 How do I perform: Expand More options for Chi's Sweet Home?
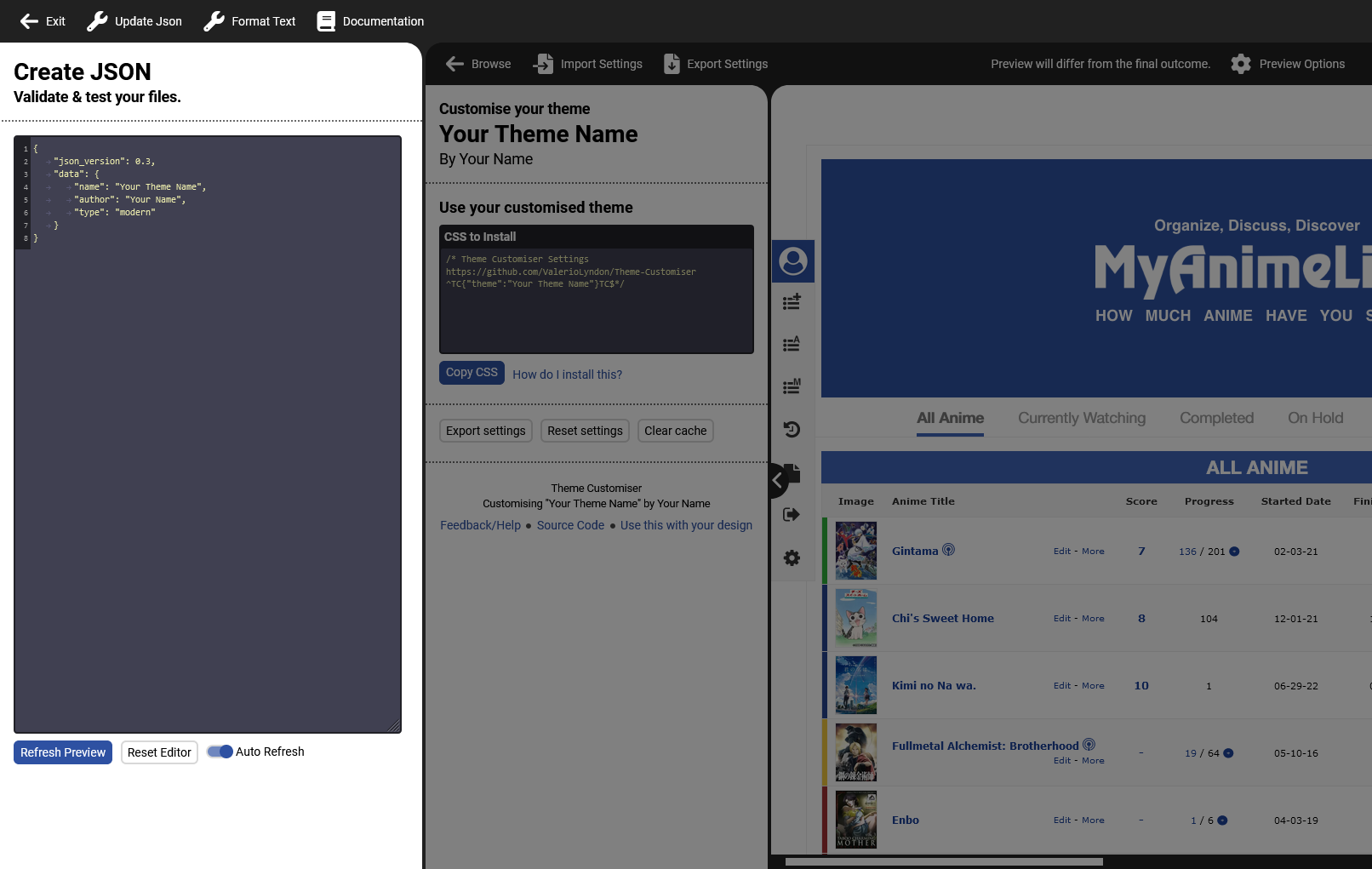(1093, 619)
